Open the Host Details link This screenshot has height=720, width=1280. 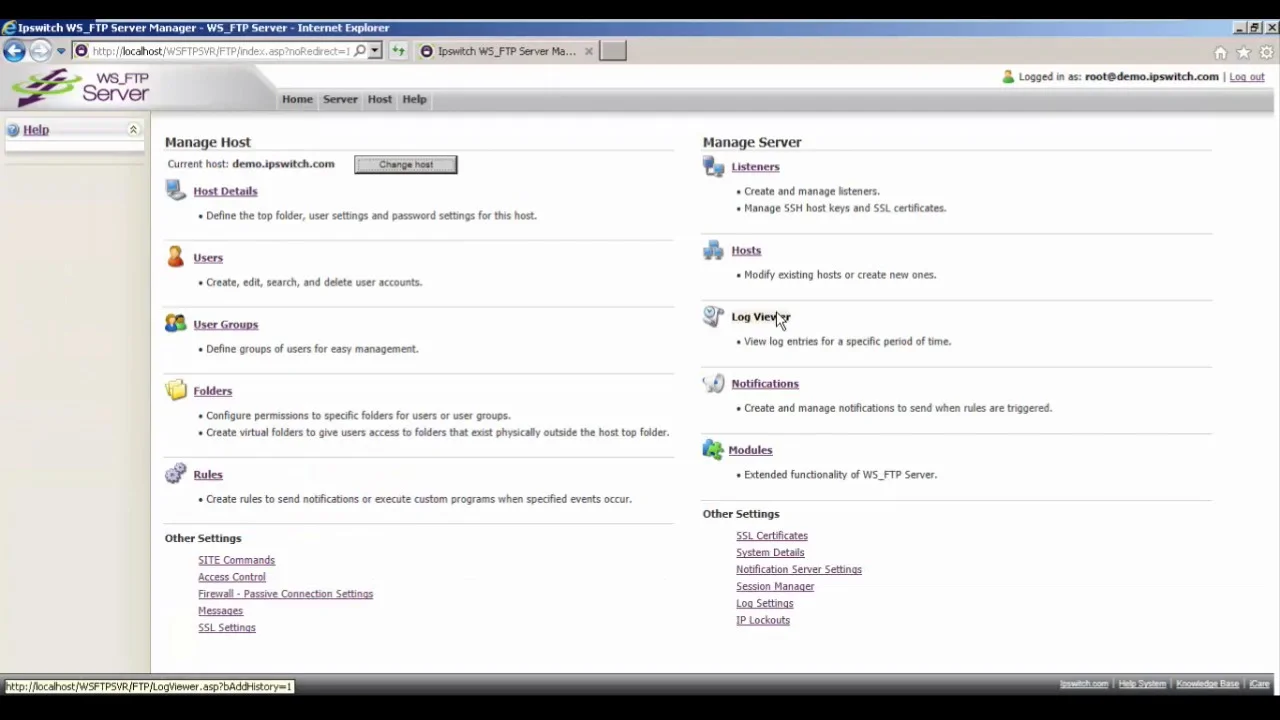click(225, 191)
